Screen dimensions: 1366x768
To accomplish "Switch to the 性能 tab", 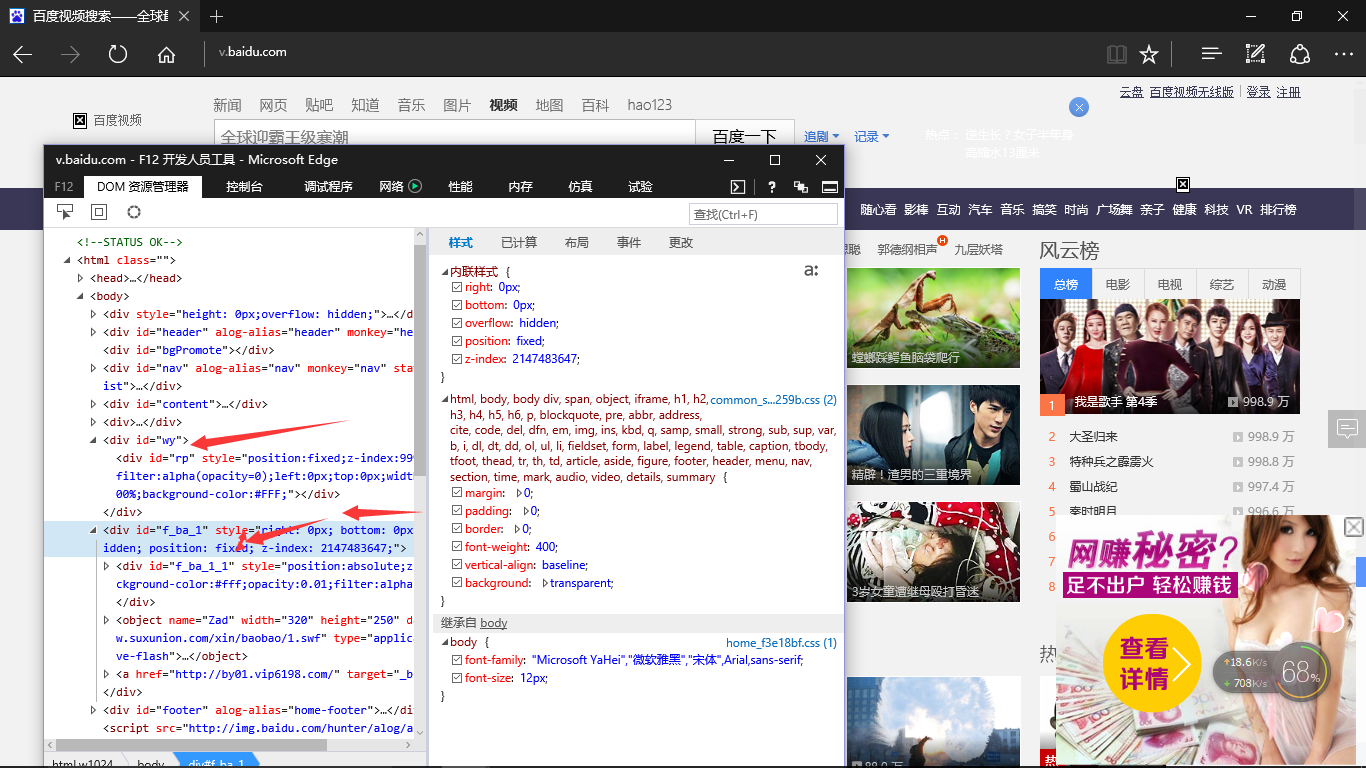I will tap(461, 186).
